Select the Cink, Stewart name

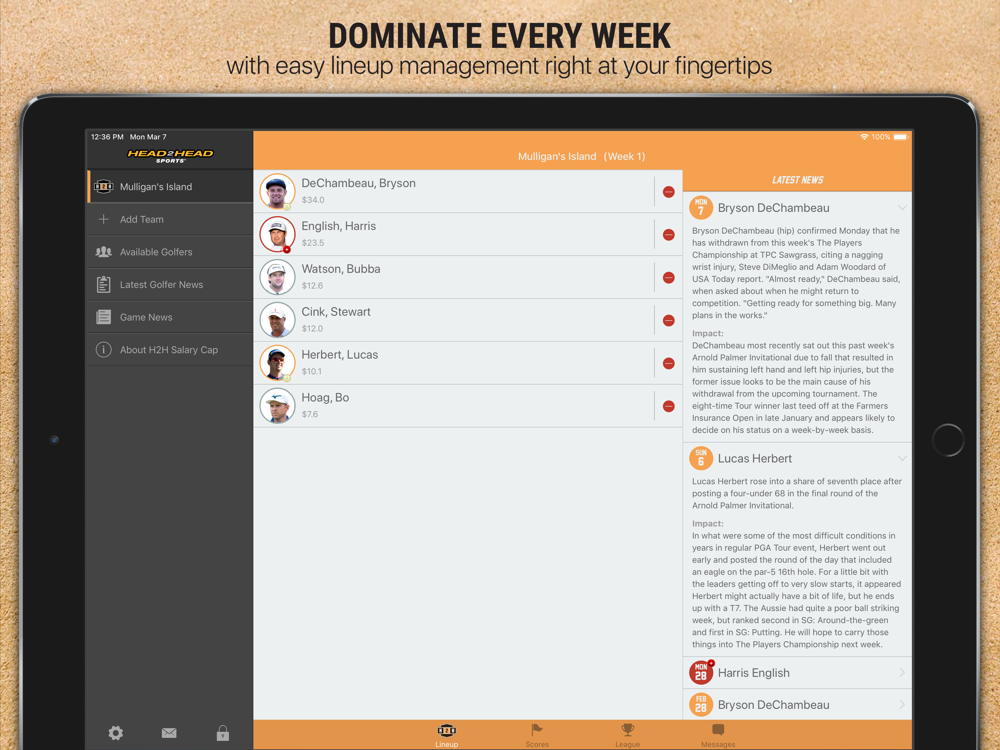tap(336, 312)
